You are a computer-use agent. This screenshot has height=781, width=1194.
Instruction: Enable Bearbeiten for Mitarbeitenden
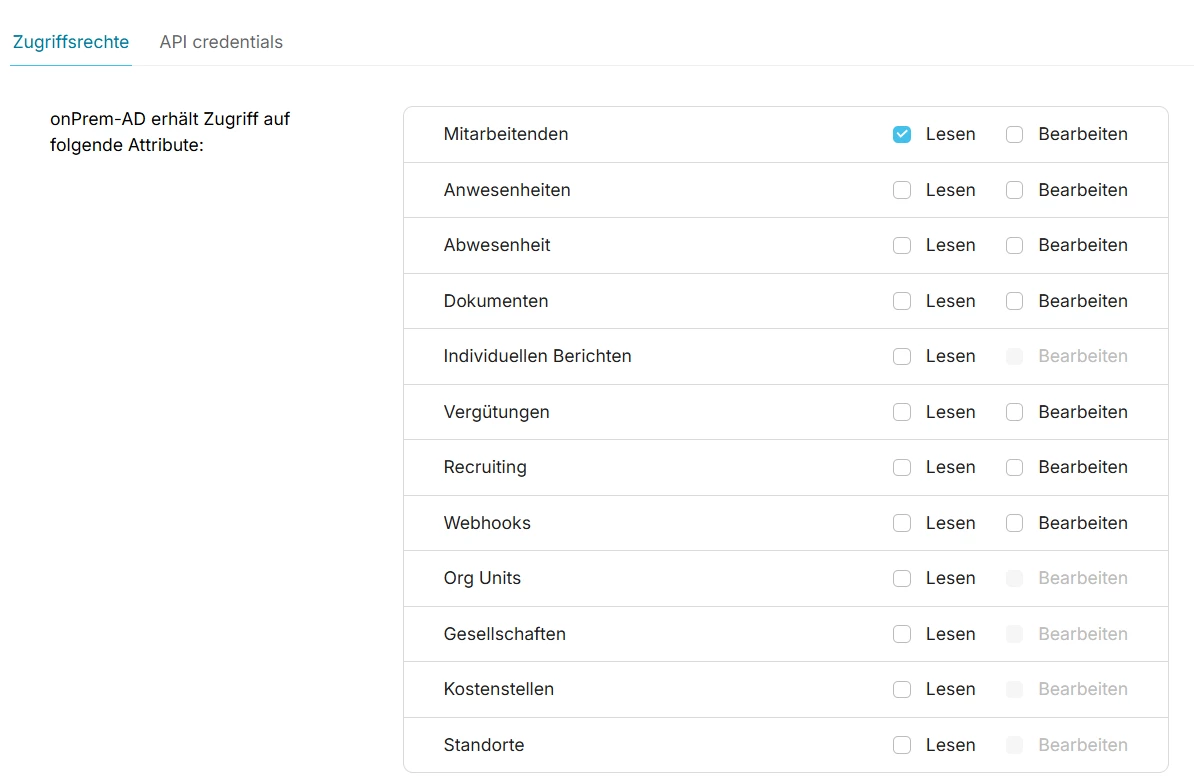1014,135
